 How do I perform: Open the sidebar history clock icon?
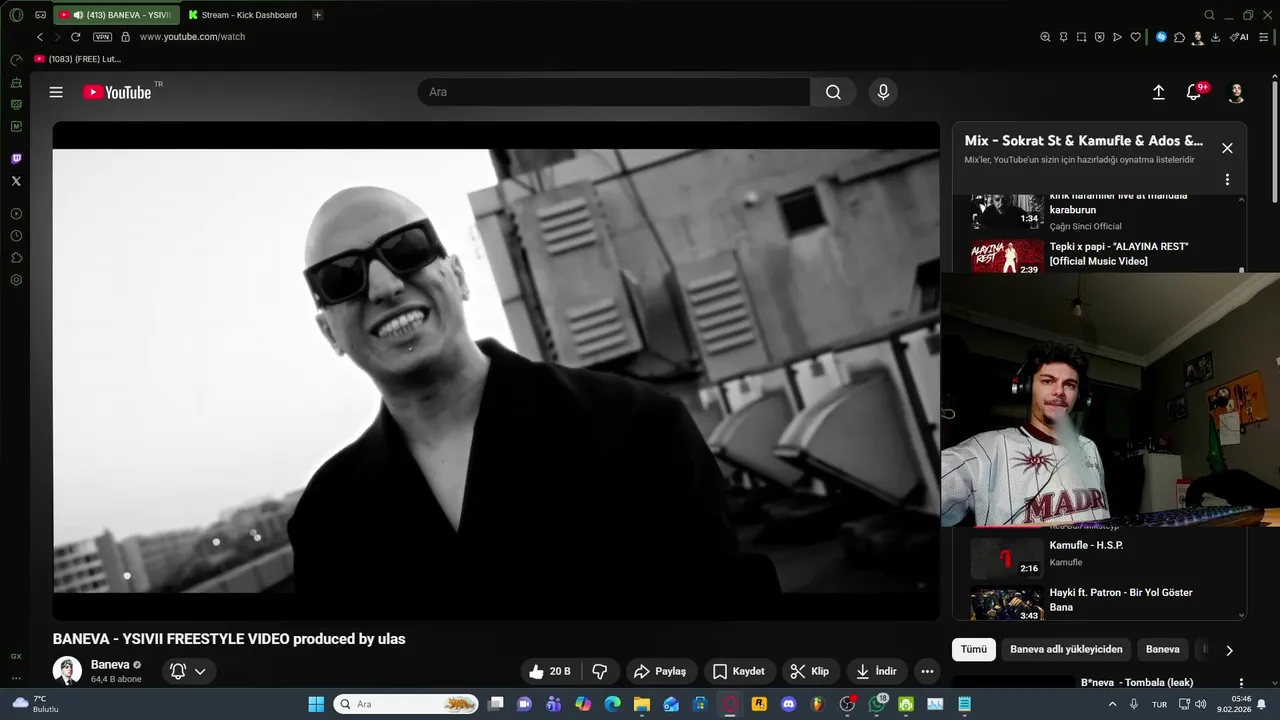coord(16,236)
